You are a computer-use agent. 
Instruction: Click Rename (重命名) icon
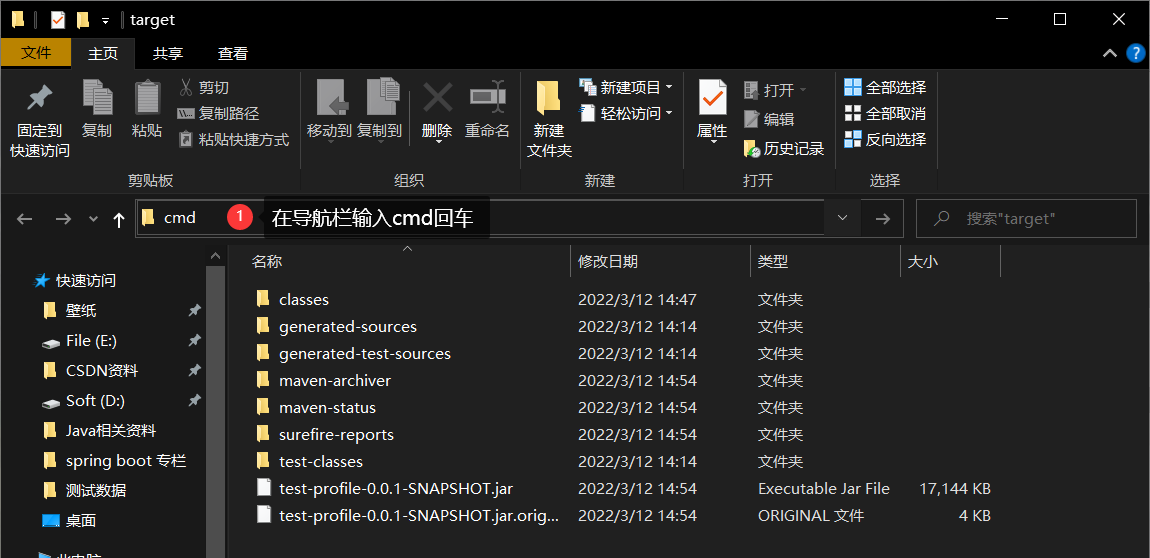point(488,98)
